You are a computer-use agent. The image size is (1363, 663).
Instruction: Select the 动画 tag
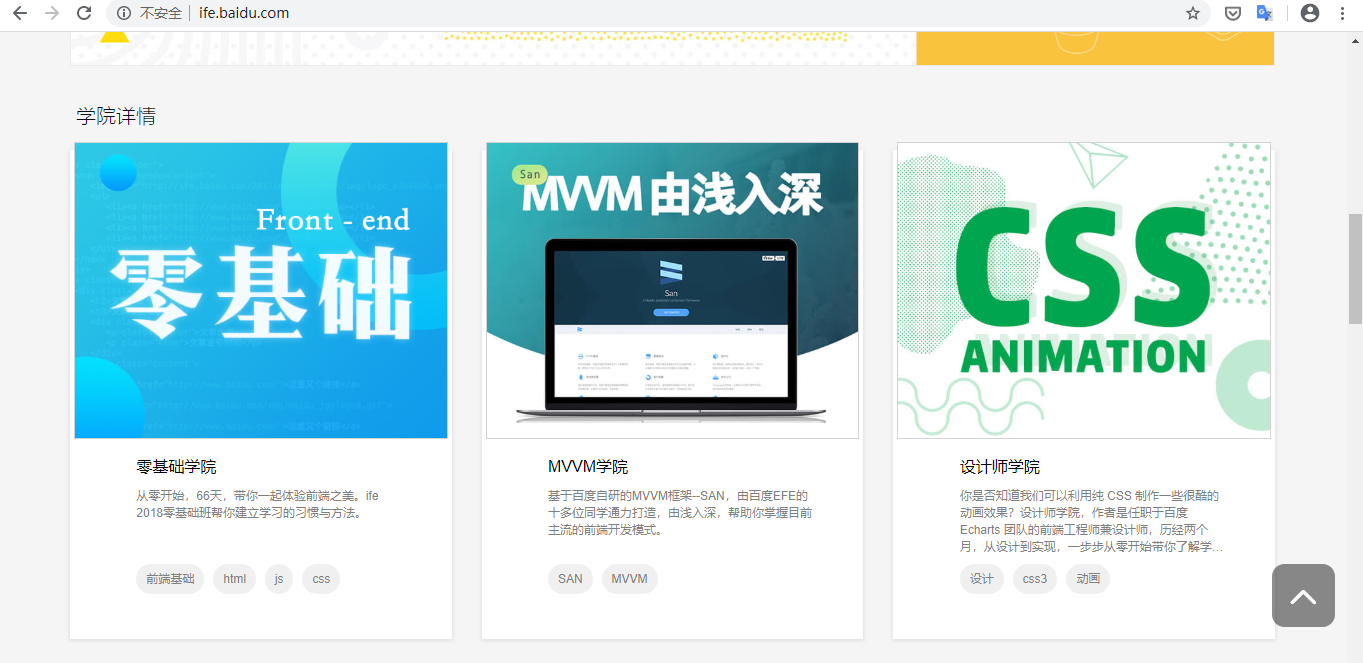point(1088,579)
